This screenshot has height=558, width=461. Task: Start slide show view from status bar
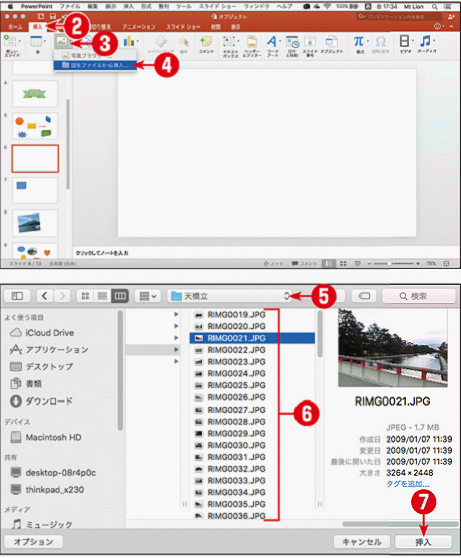[x=357, y=263]
